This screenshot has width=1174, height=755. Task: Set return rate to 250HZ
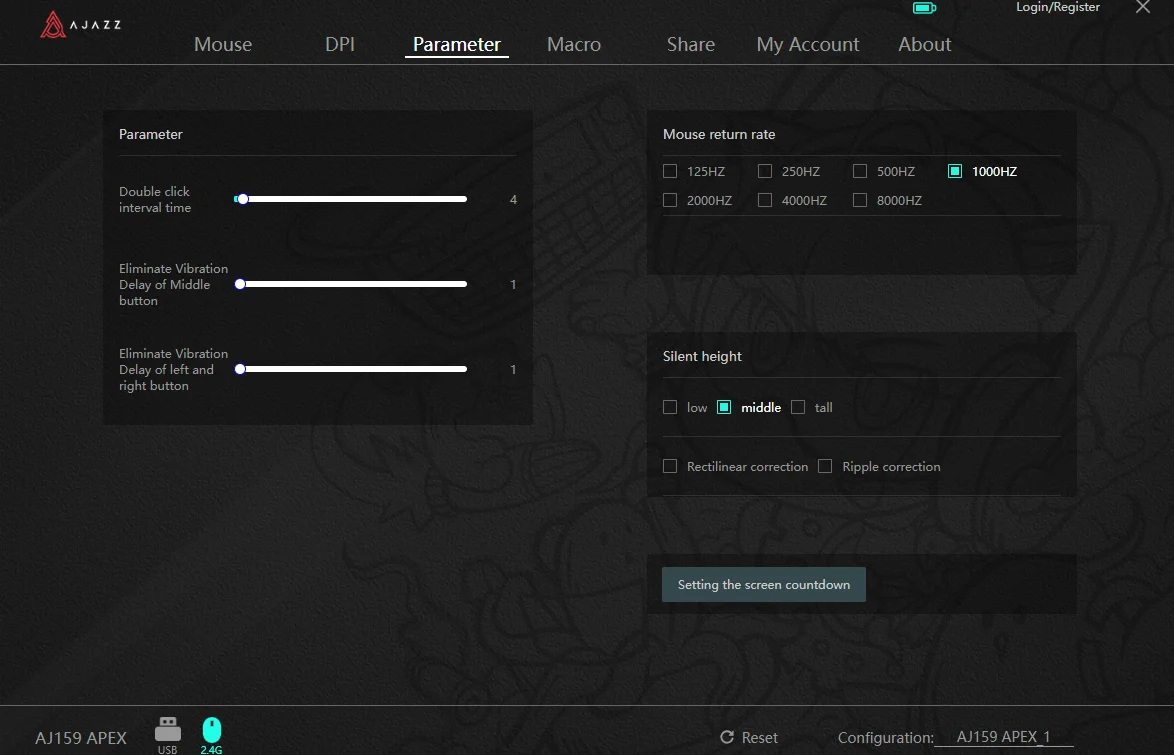point(764,172)
